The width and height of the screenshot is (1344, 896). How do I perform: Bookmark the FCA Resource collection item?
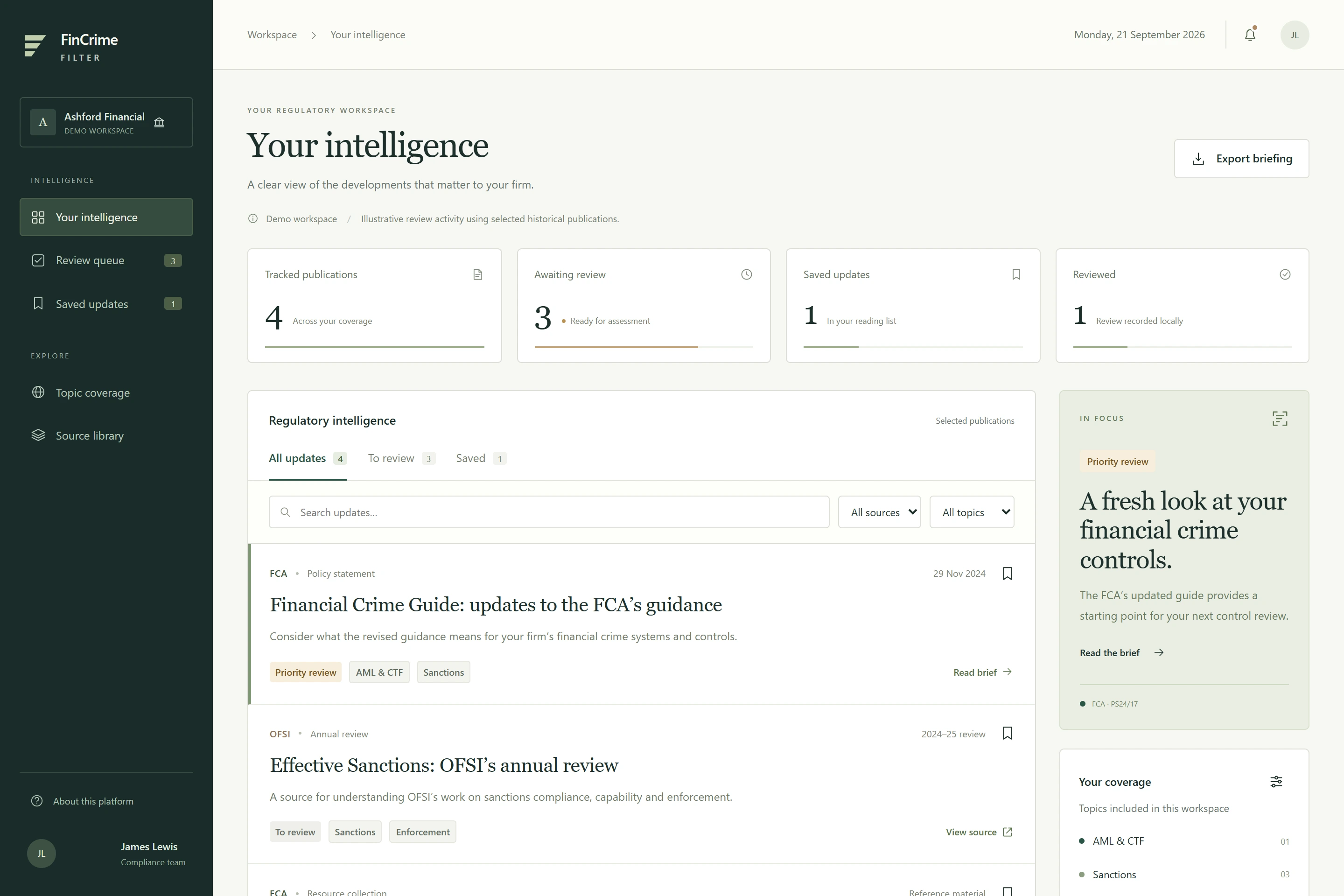[x=1008, y=891]
